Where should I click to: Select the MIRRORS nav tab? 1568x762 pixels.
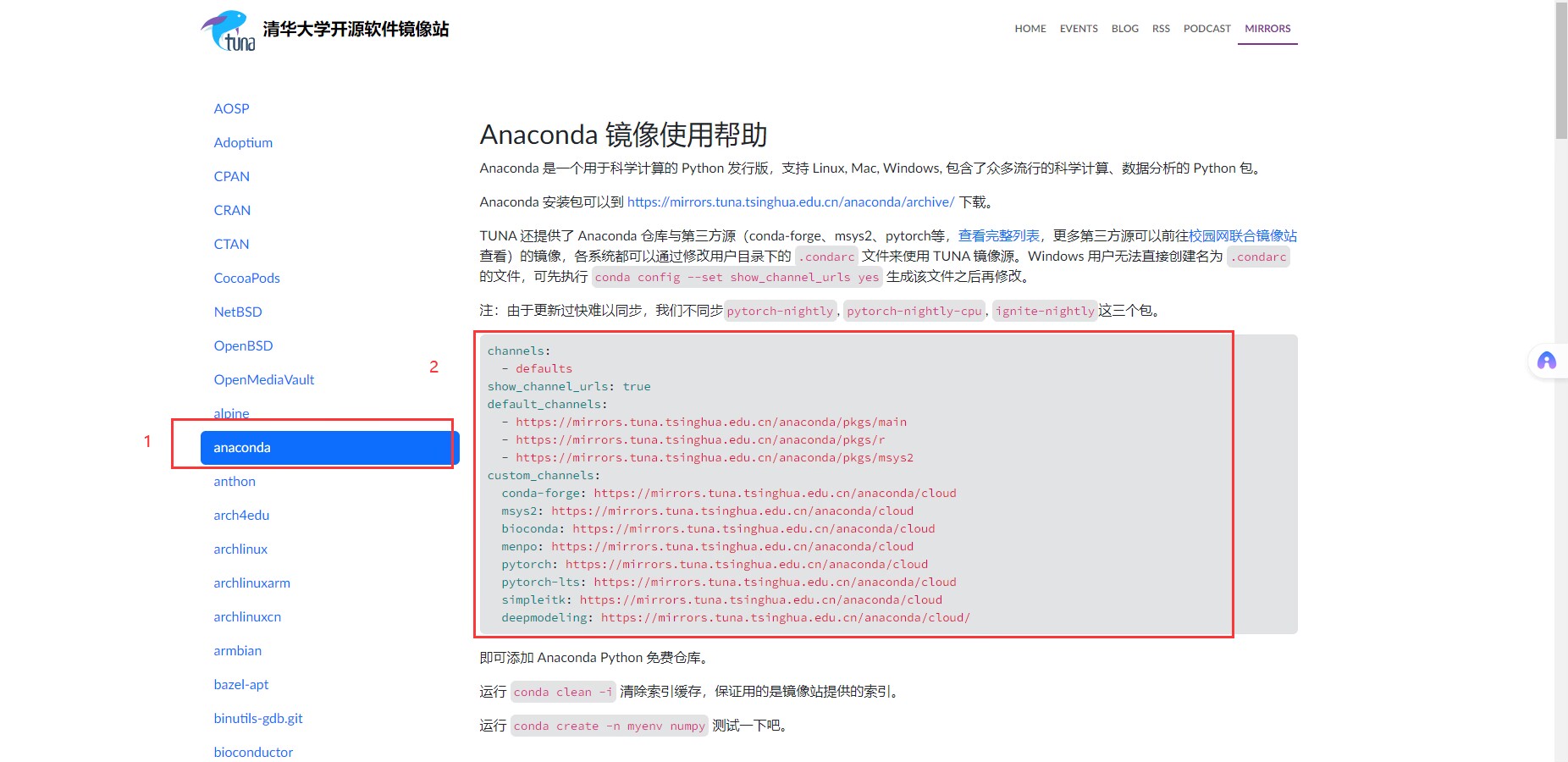[1267, 29]
